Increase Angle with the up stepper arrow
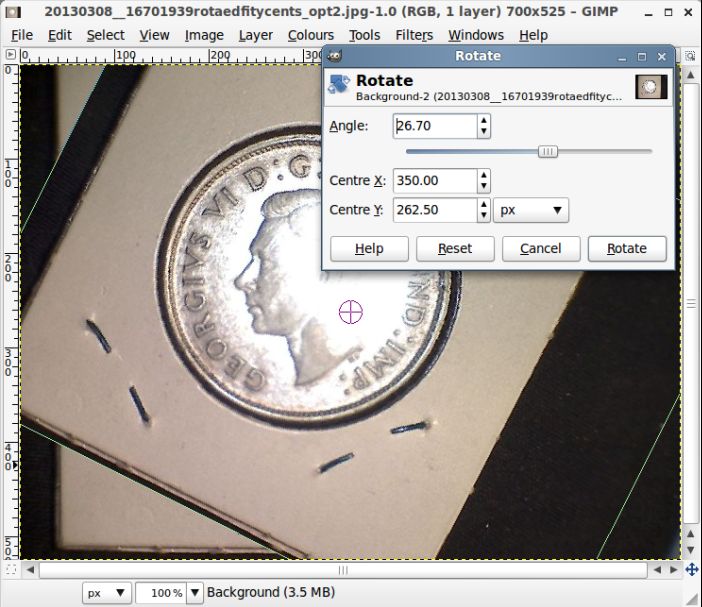Viewport: 702px width, 607px height. coord(484,120)
